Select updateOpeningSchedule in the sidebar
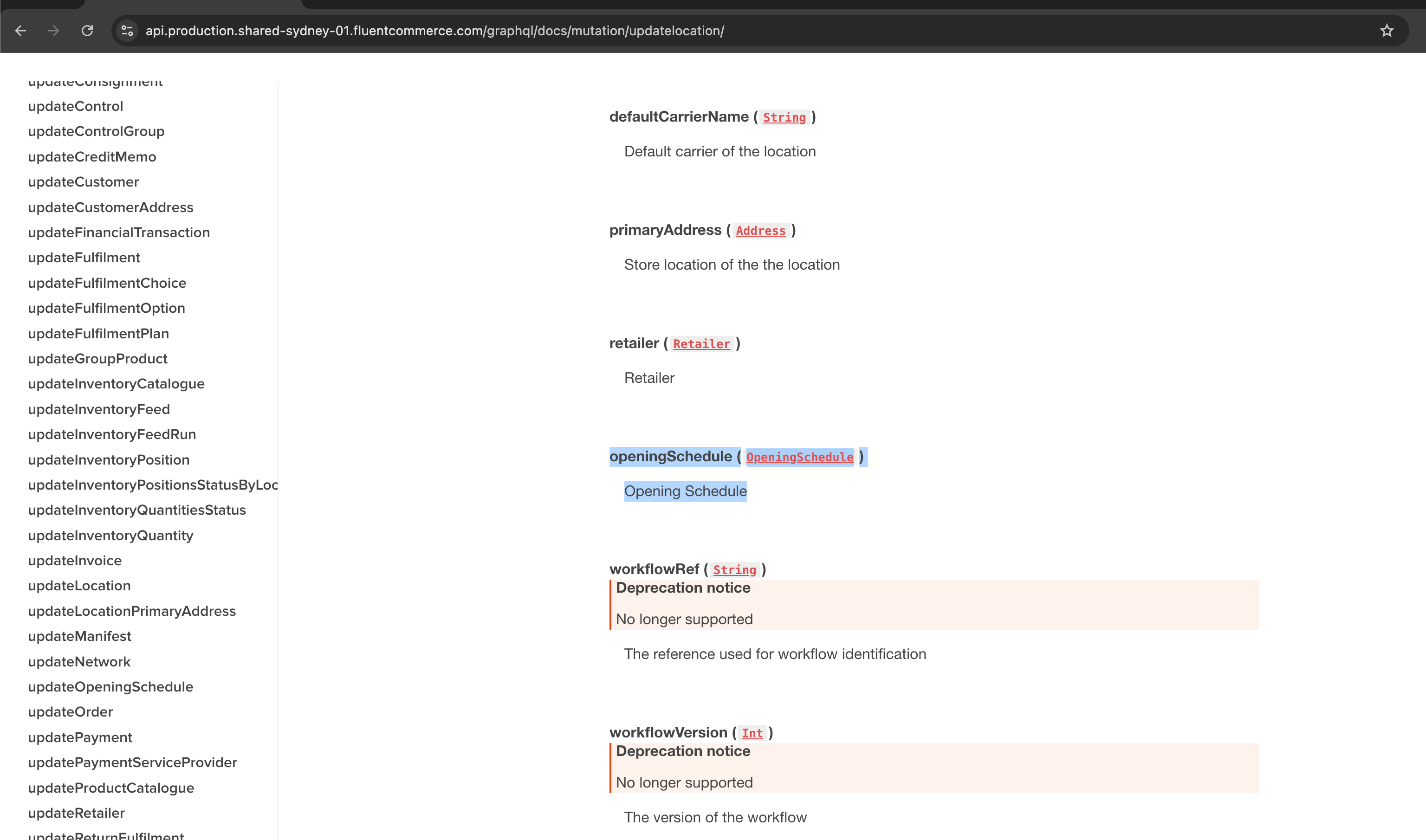Image resolution: width=1426 pixels, height=840 pixels. coord(110,686)
